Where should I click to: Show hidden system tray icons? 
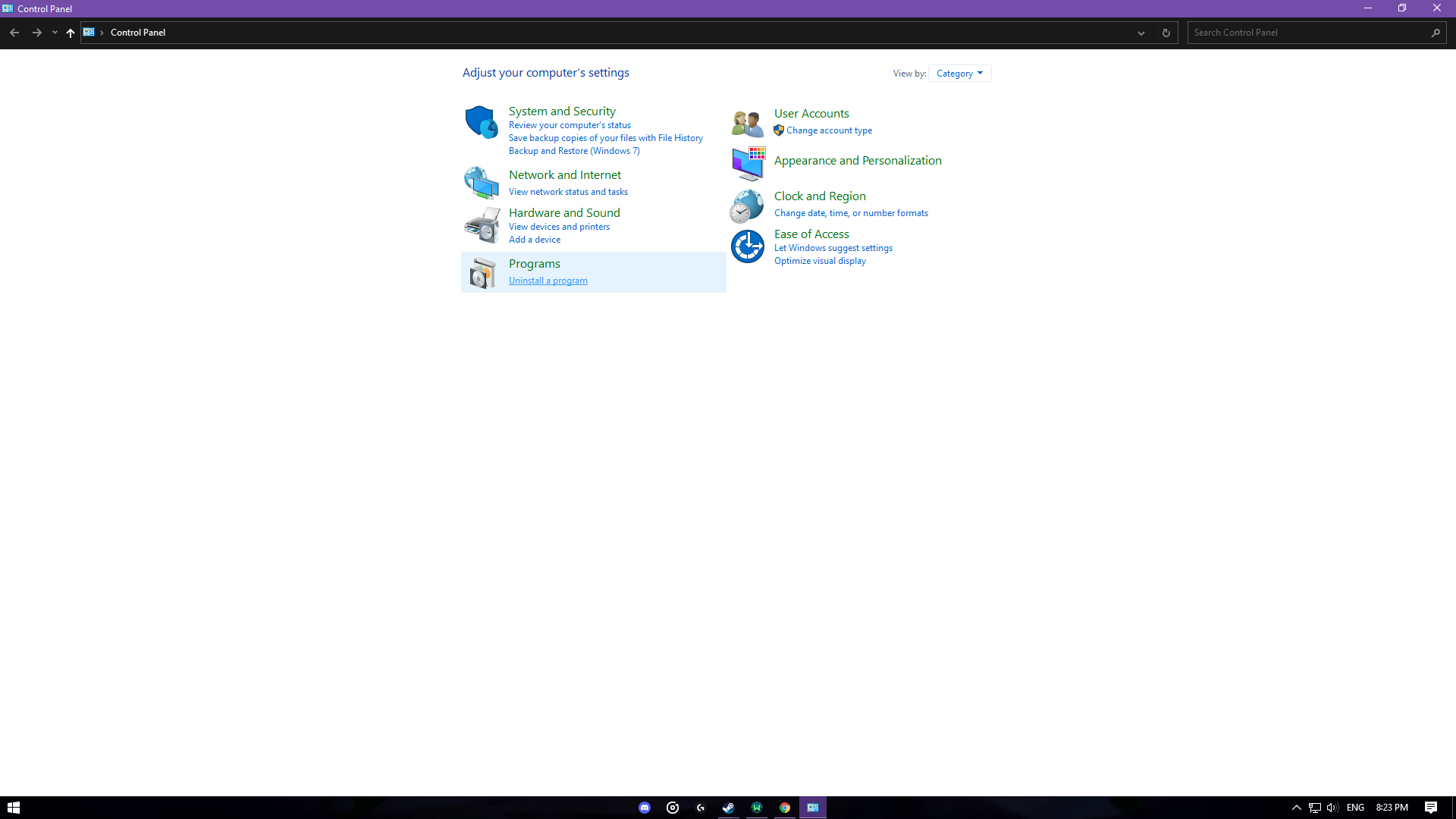pyautogui.click(x=1296, y=808)
